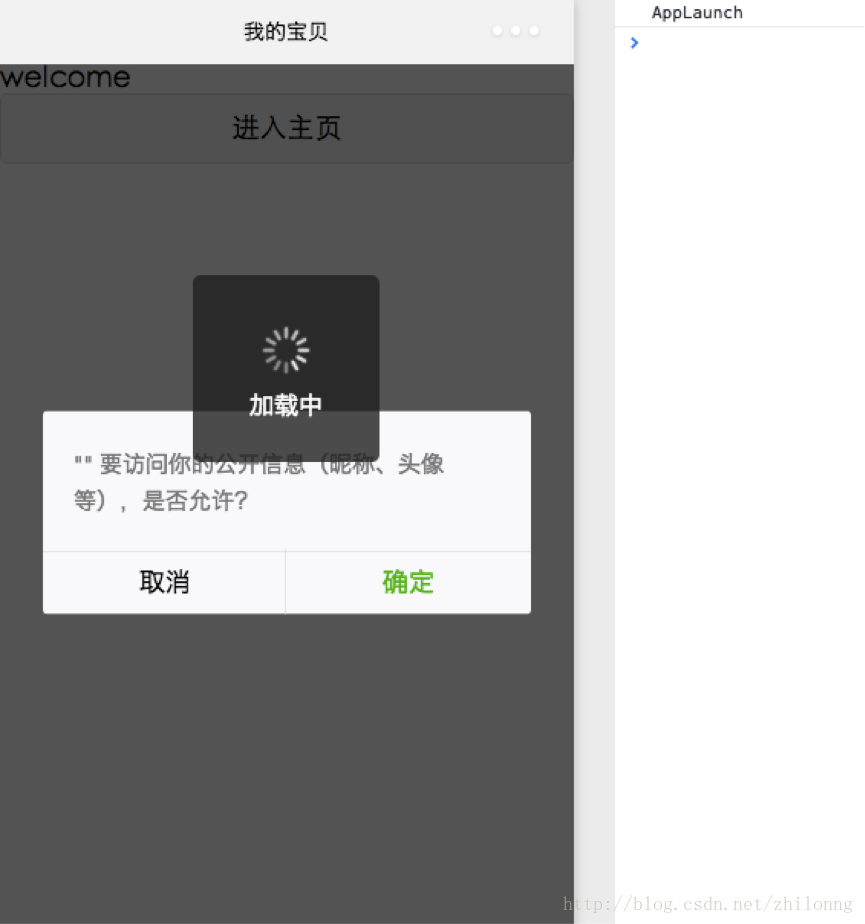Click the loading progress spinner control

tap(285, 349)
